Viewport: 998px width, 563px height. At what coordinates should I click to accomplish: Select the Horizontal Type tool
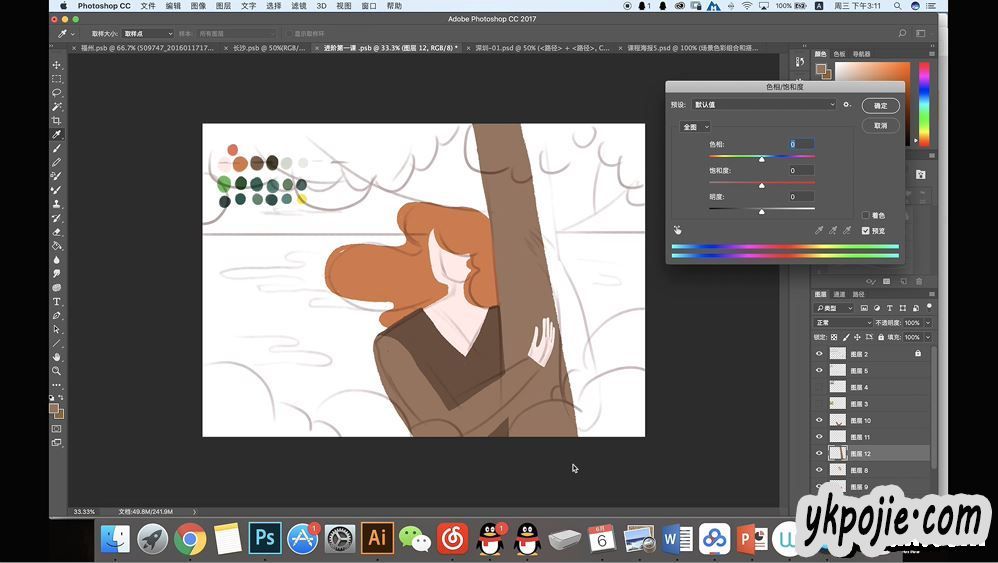click(57, 301)
